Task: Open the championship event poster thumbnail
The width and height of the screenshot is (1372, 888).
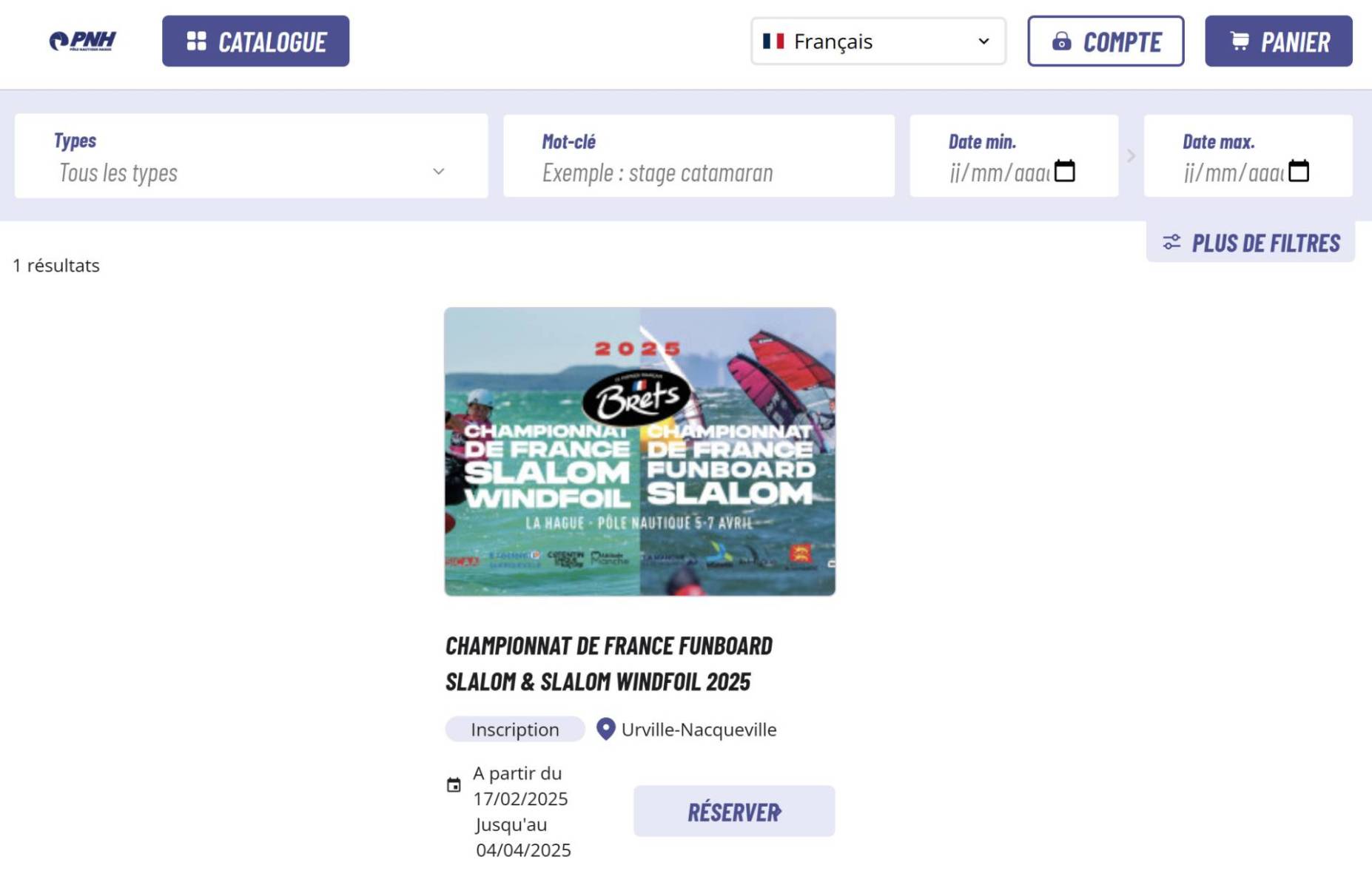Action: click(x=640, y=451)
